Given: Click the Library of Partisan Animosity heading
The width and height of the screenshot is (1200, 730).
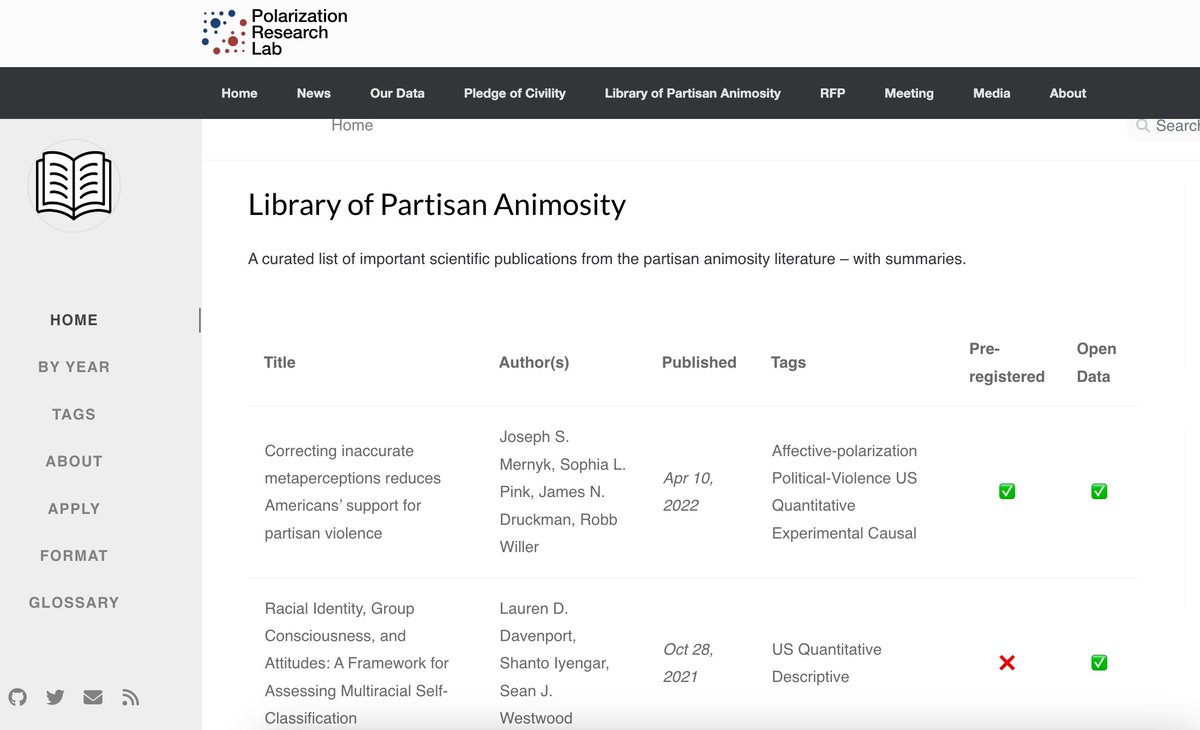Looking at the screenshot, I should [x=437, y=205].
